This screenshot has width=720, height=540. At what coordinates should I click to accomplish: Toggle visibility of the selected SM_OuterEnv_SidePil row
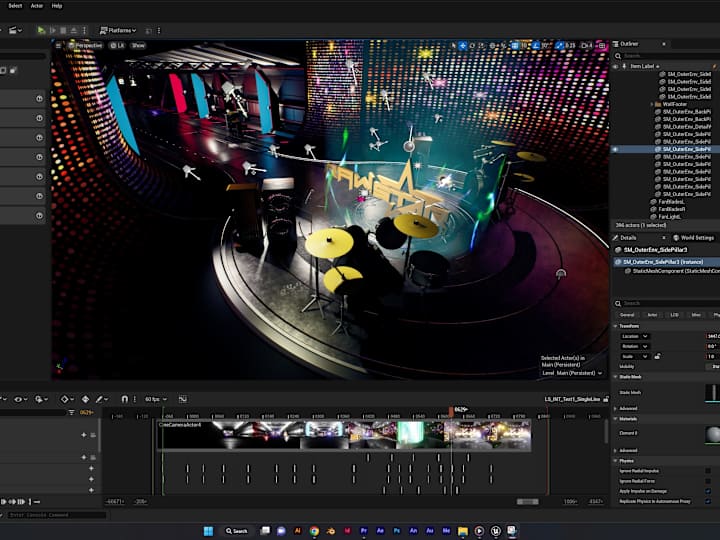pyautogui.click(x=615, y=149)
